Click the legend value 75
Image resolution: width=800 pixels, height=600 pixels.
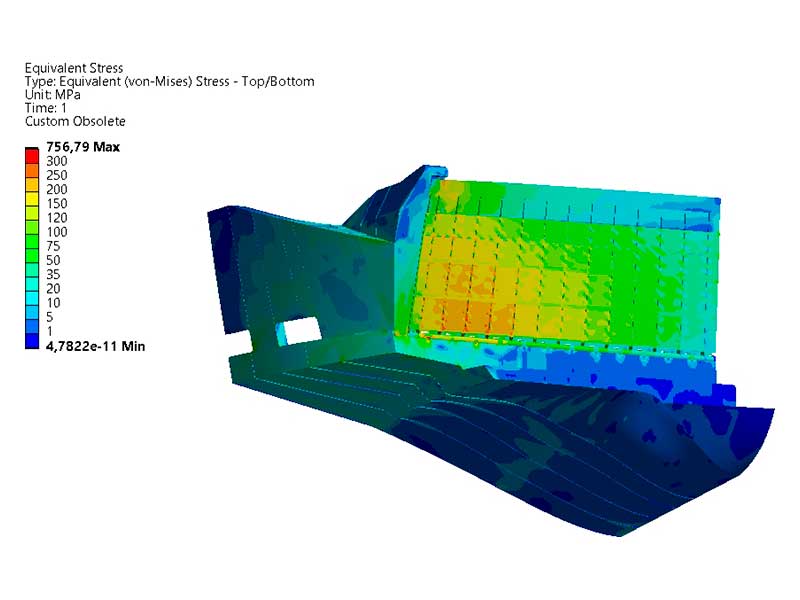53,246
